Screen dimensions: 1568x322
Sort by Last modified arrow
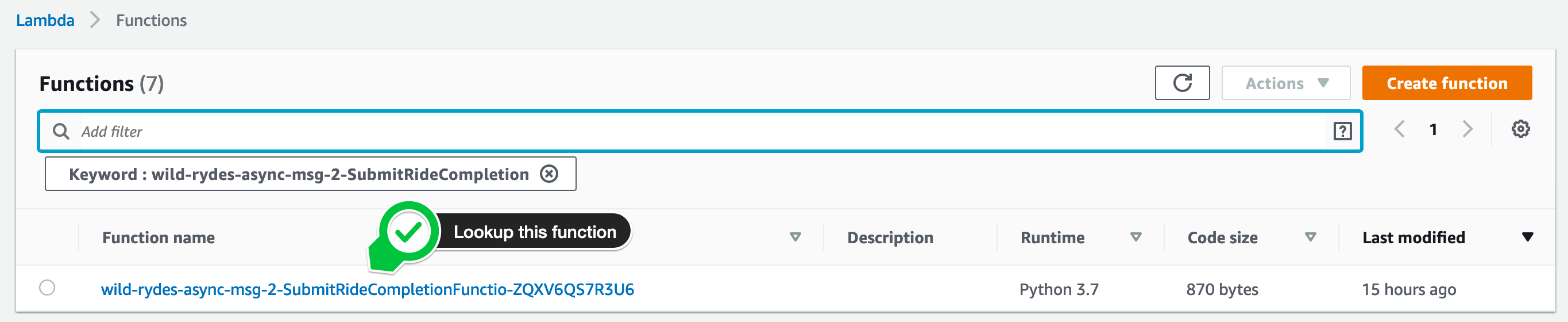(1527, 237)
